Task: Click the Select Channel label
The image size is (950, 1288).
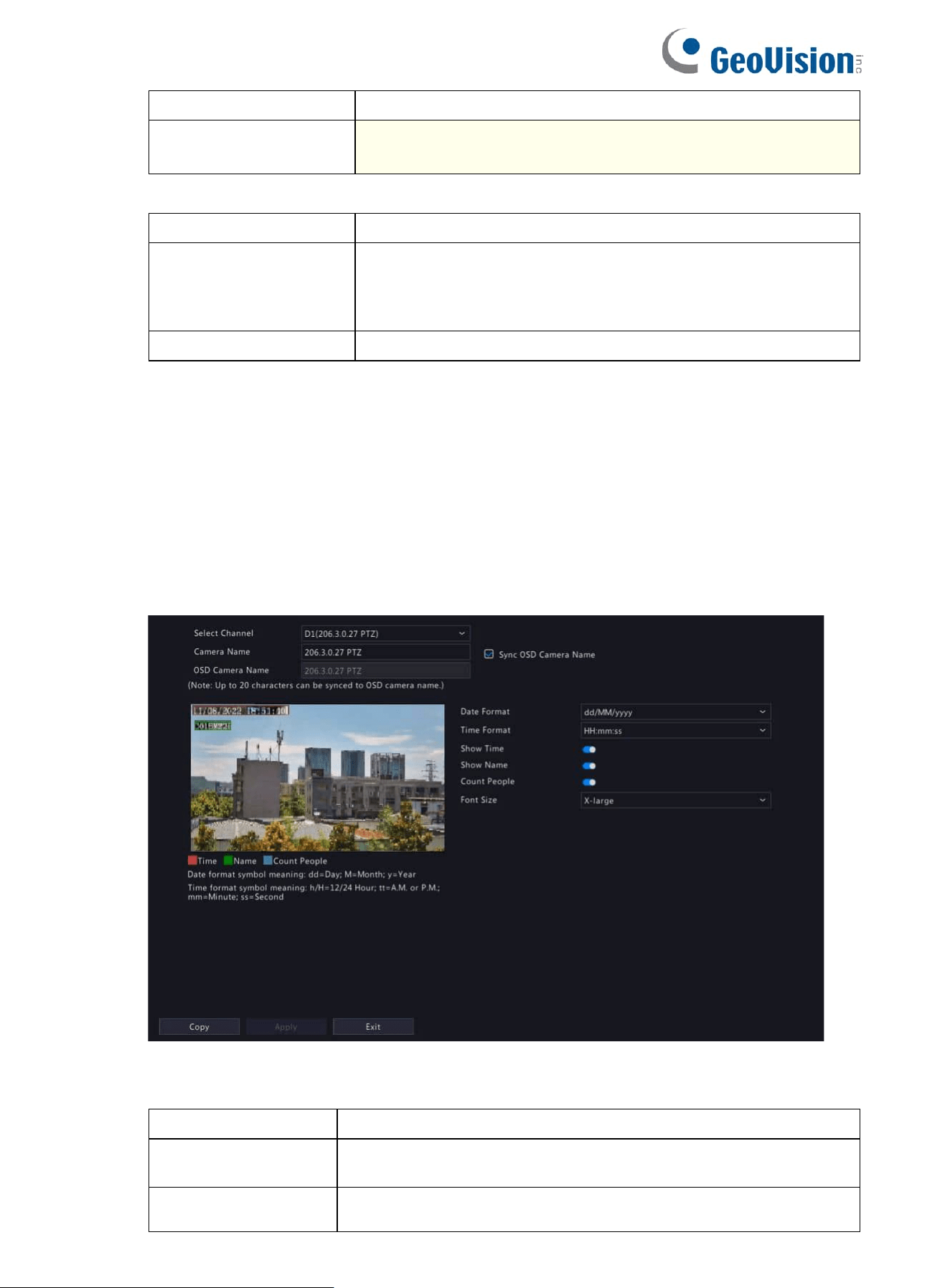Action: 223,633
